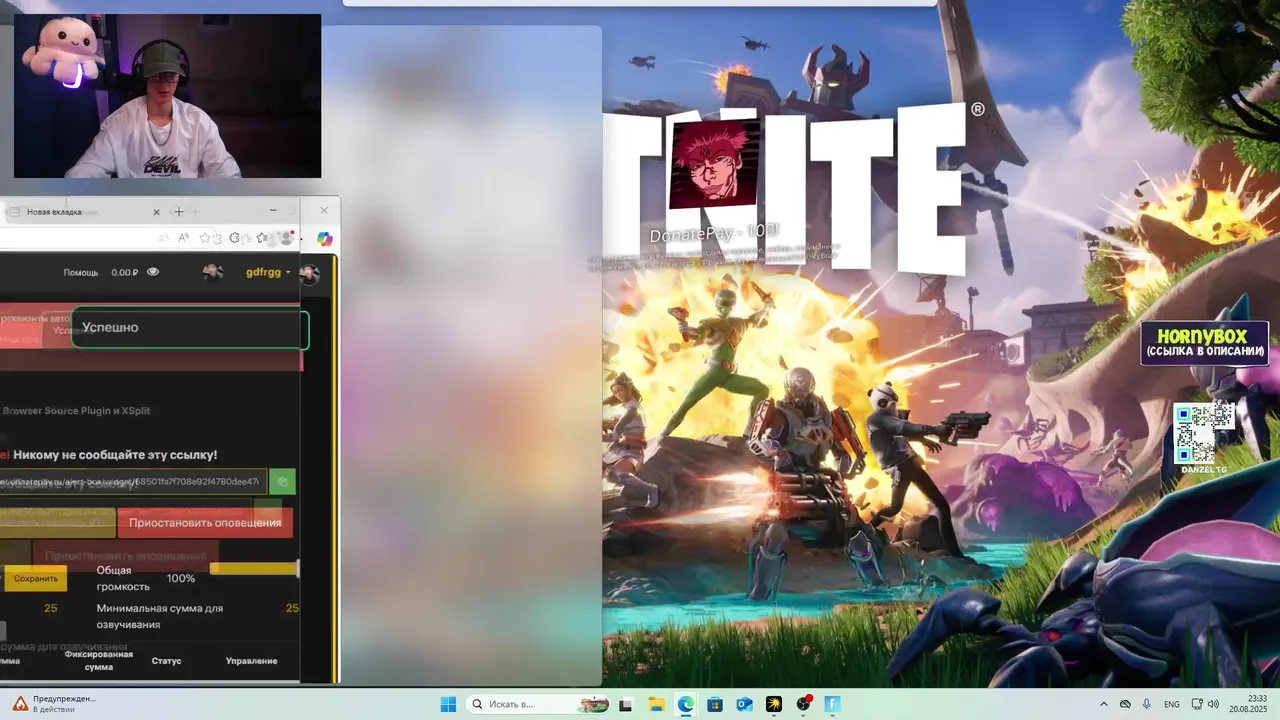This screenshot has height=720, width=1280.
Task: Copy the alert-box widget link
Action: tap(282, 482)
